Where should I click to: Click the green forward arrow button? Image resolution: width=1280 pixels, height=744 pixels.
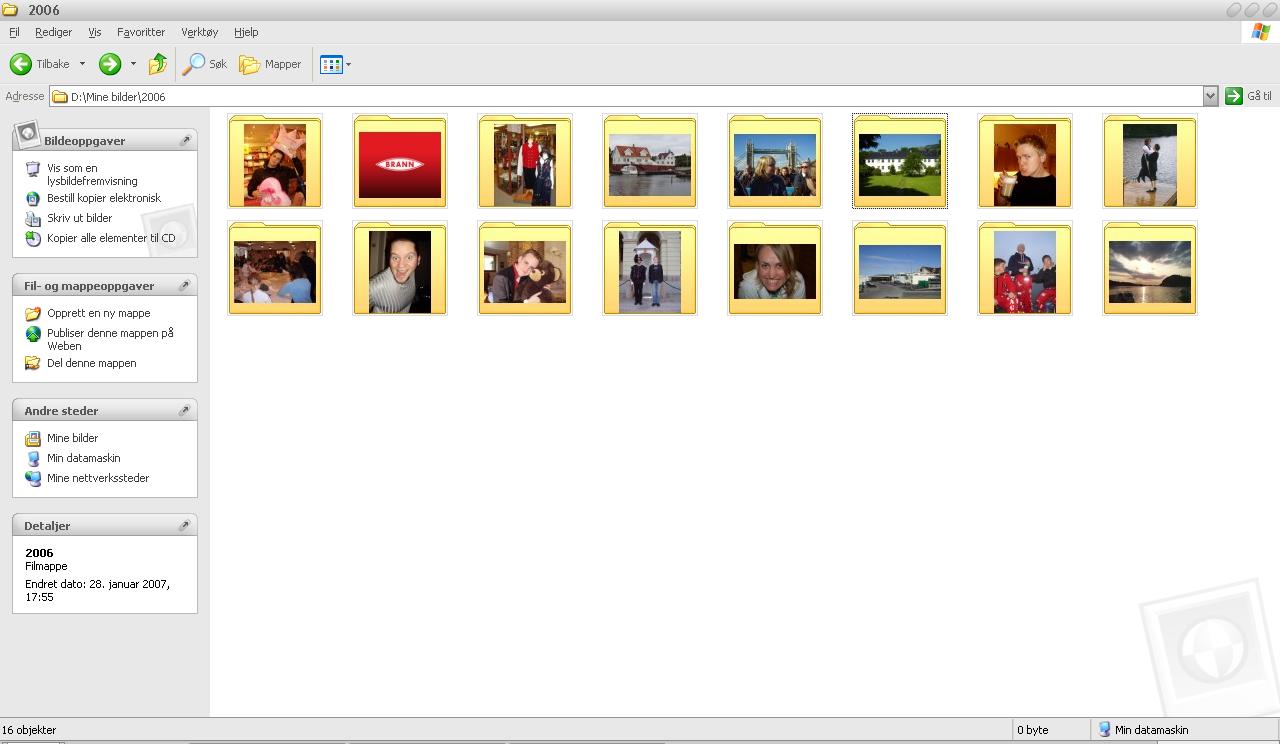click(110, 64)
